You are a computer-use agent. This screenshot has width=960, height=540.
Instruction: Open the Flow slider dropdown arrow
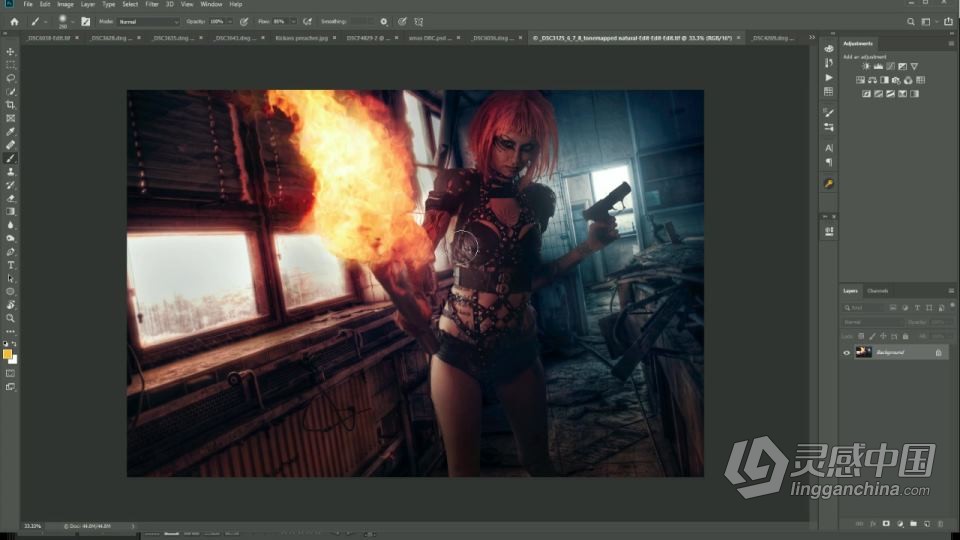[293, 21]
